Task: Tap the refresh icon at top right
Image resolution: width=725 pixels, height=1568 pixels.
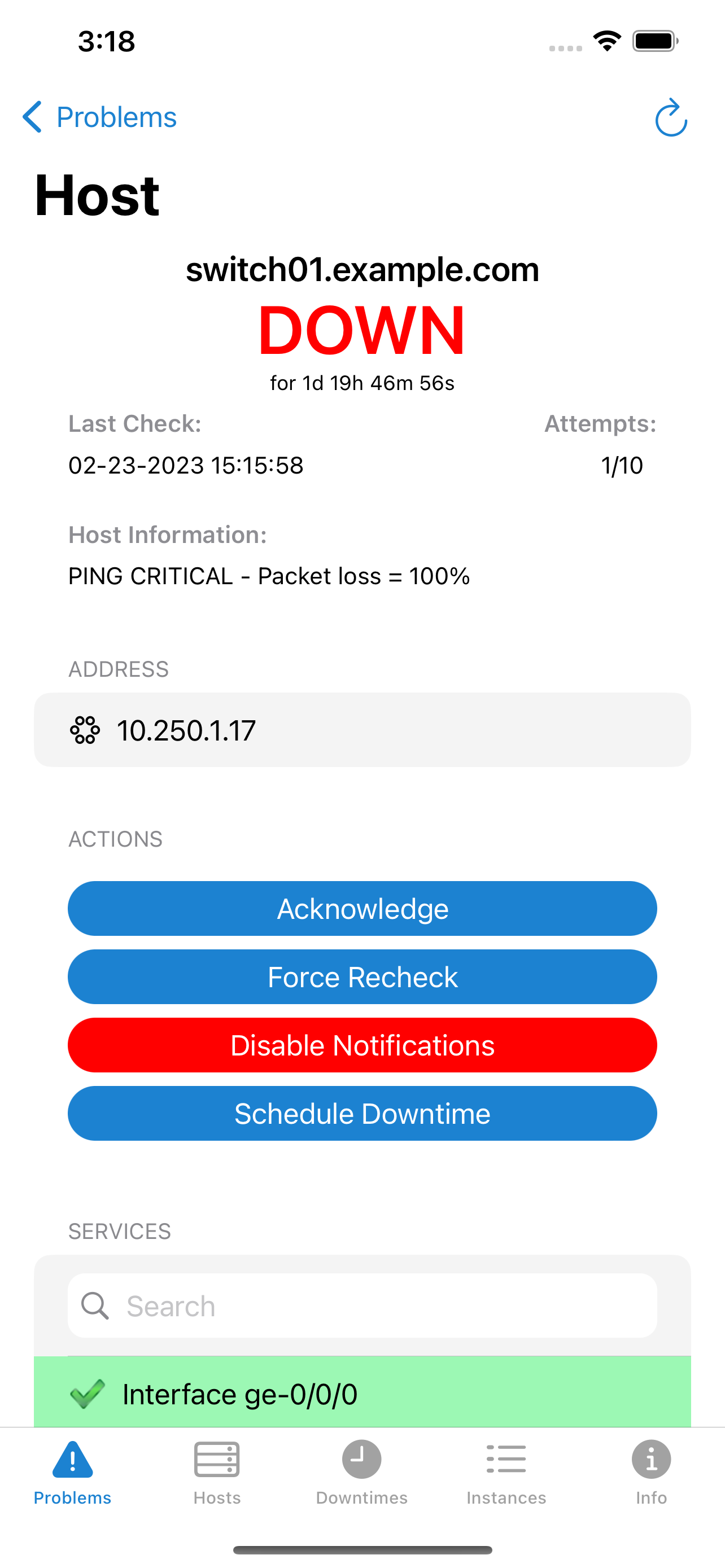Action: (671, 117)
